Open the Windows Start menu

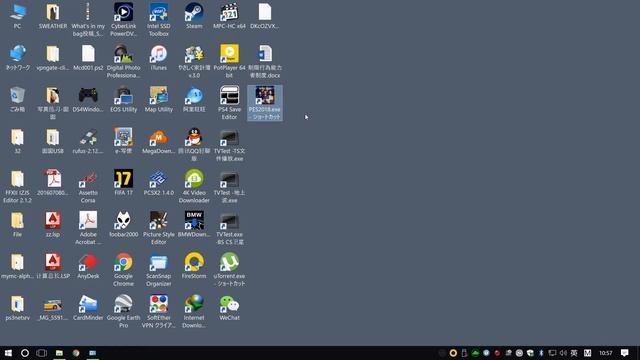[x=8, y=353]
